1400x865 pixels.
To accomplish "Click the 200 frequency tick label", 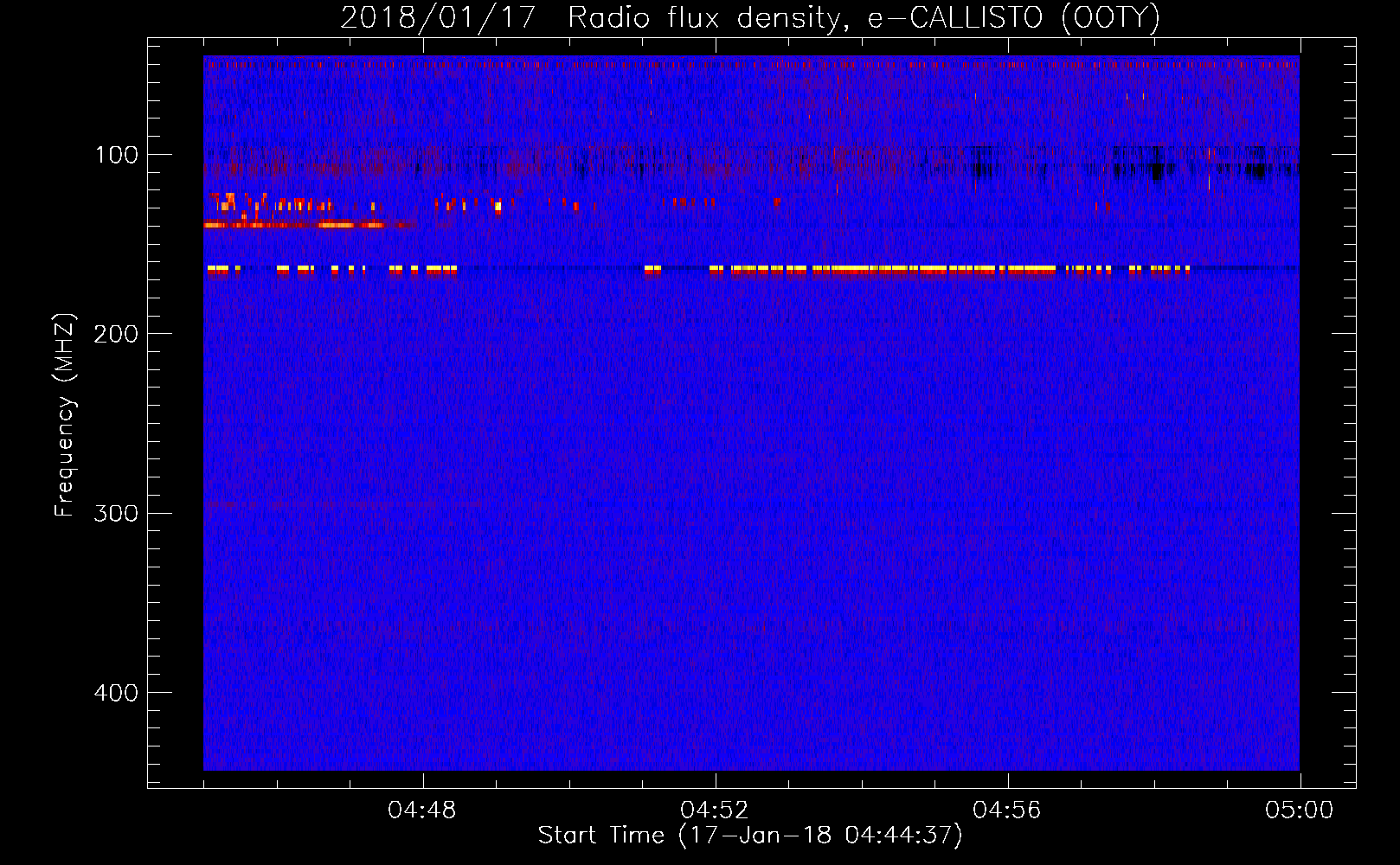I will tap(116, 334).
